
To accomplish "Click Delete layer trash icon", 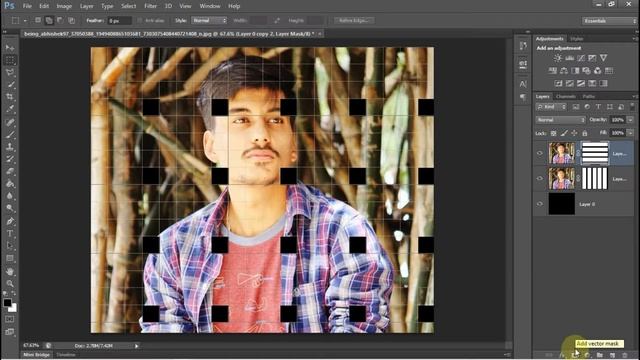I will point(624,355).
